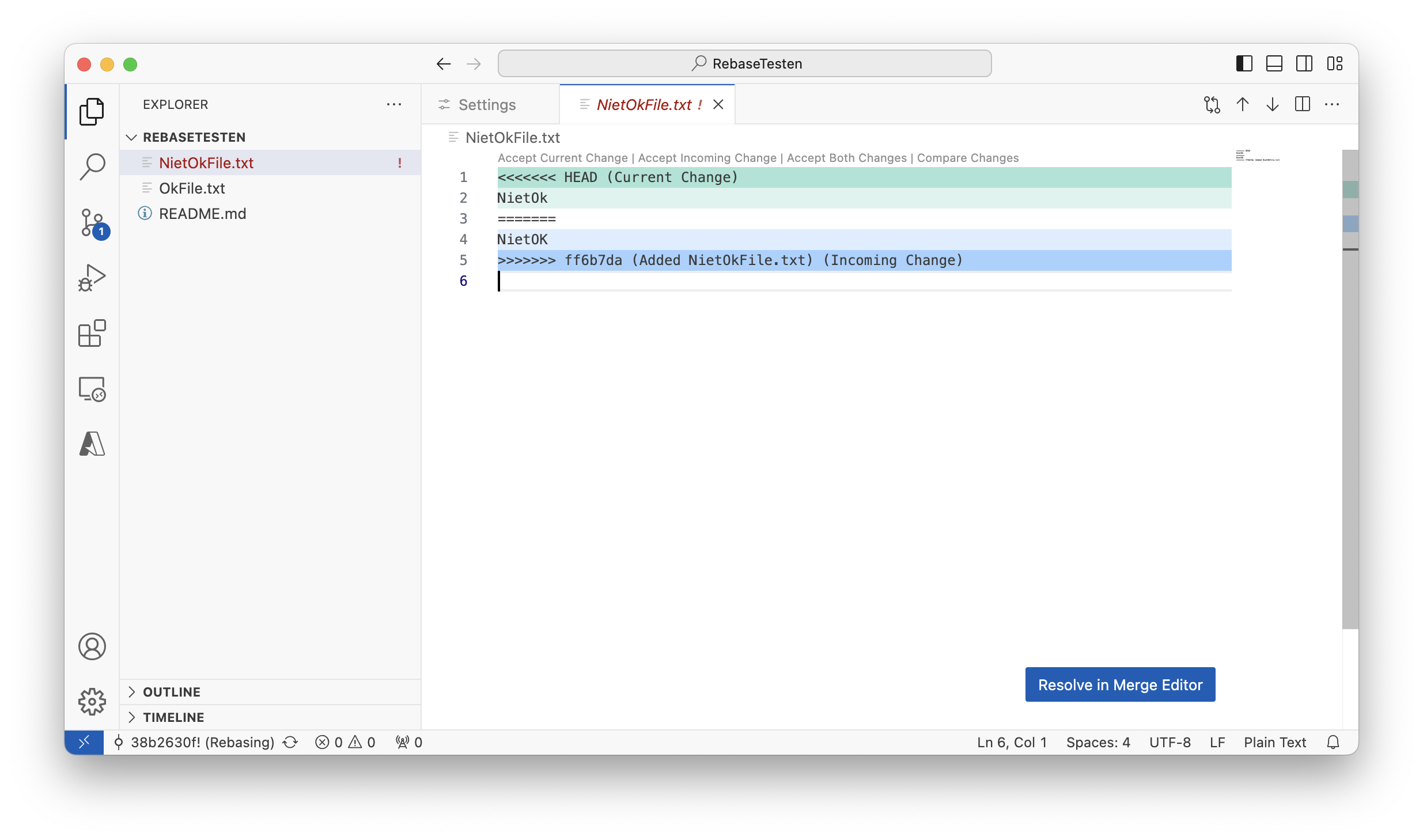Switch to the Settings tab
1423x840 pixels.
486,104
